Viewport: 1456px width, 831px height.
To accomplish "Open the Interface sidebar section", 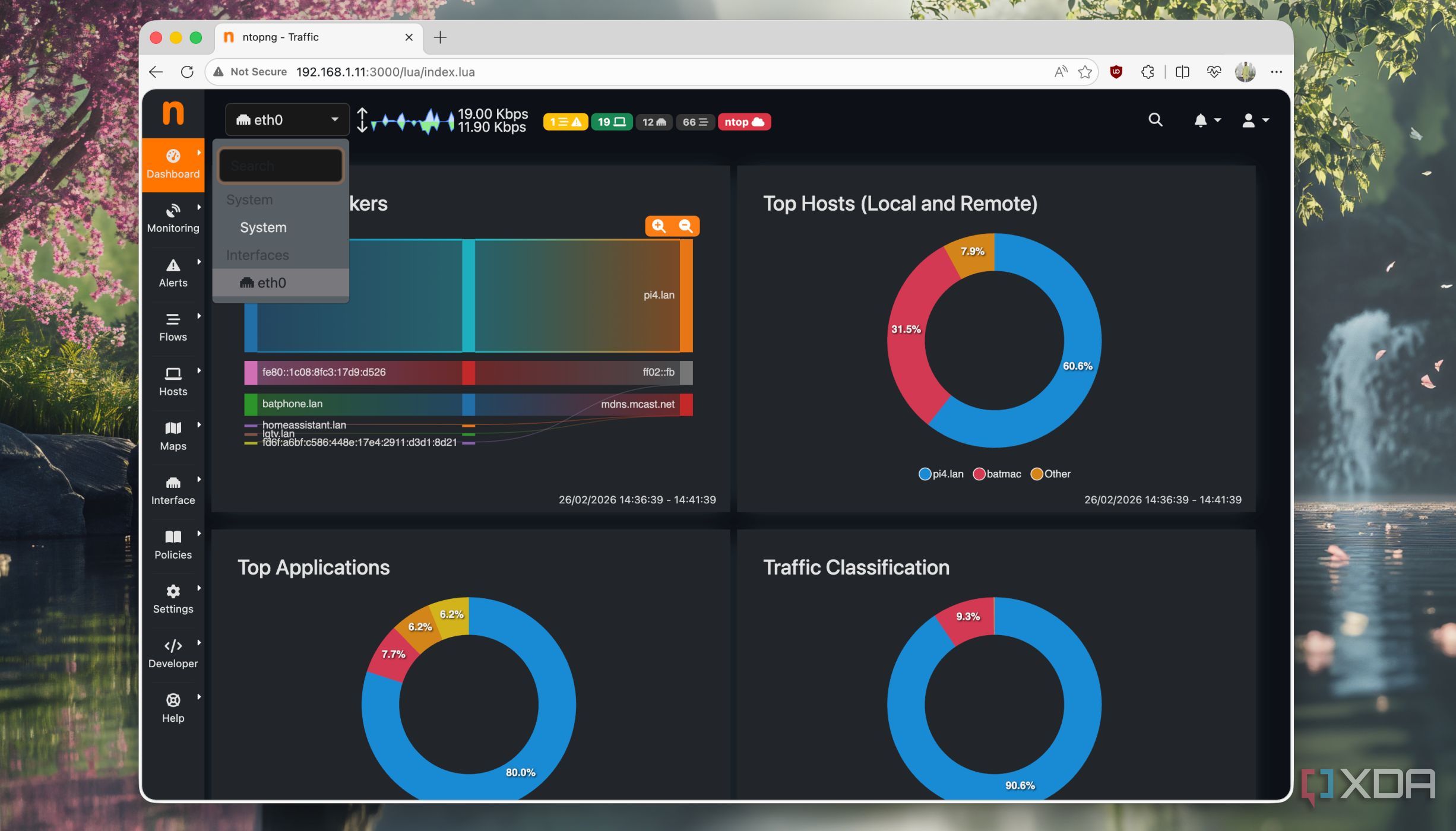I will pos(173,491).
